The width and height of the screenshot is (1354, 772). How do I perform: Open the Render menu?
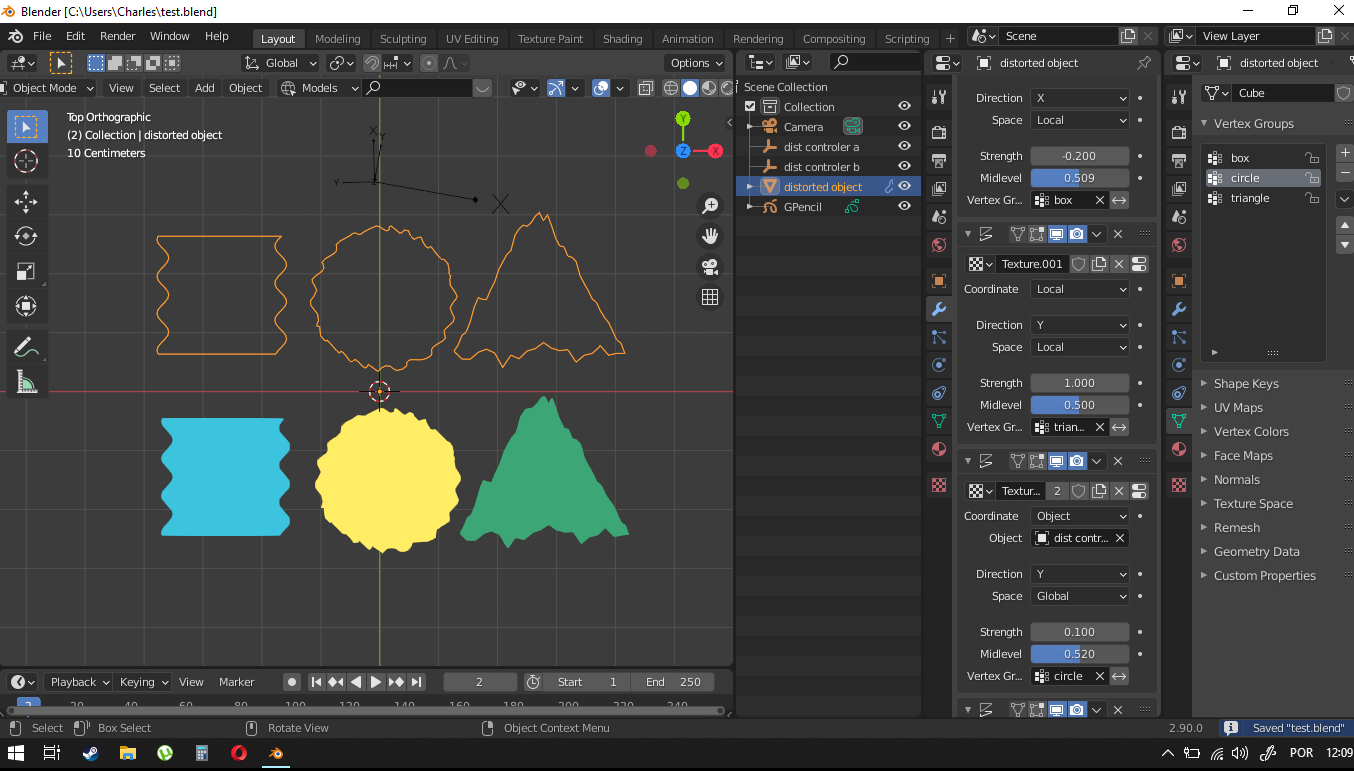point(117,36)
